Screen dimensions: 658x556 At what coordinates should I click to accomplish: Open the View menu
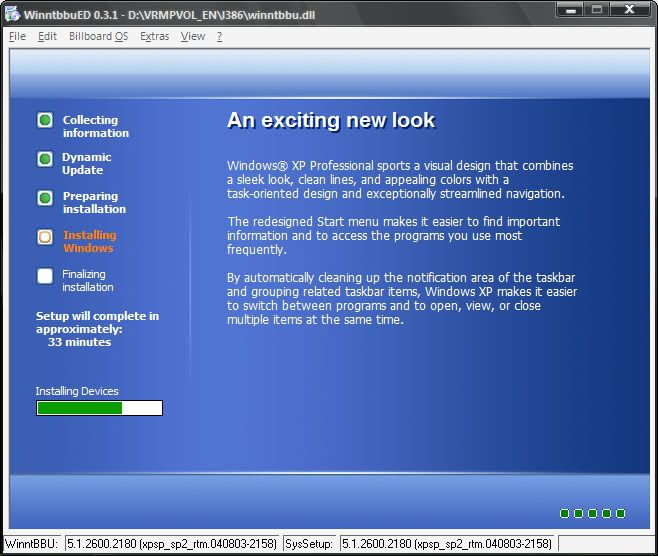tap(193, 36)
